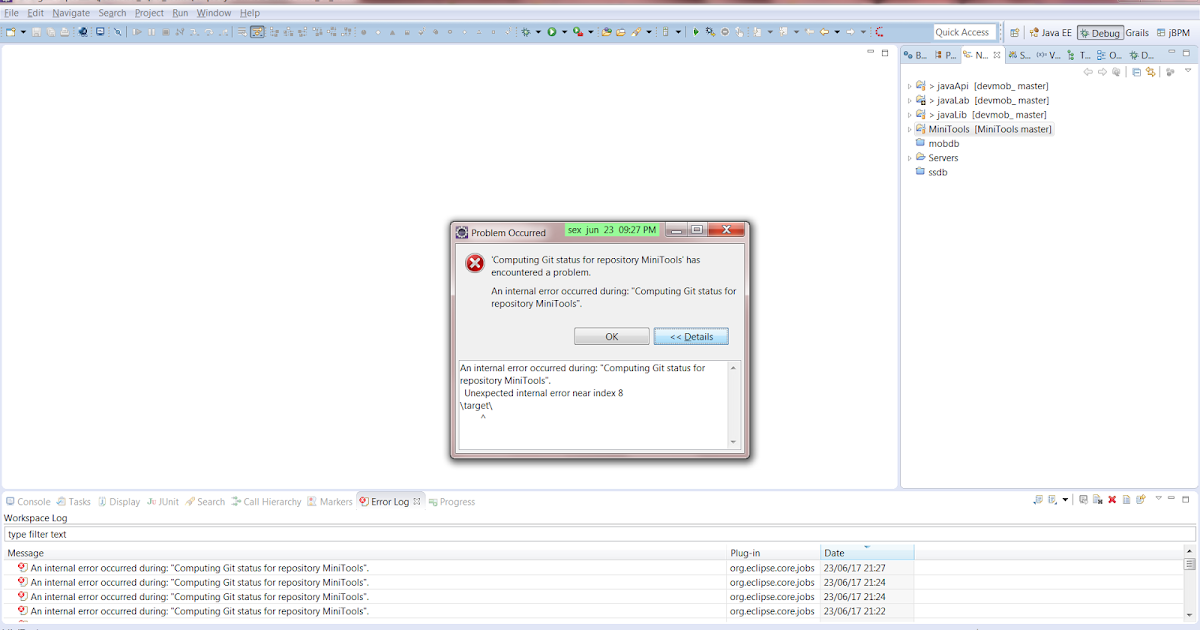Click the Search icon in the toolbar
This screenshot has width=1200, height=630.
118,31
